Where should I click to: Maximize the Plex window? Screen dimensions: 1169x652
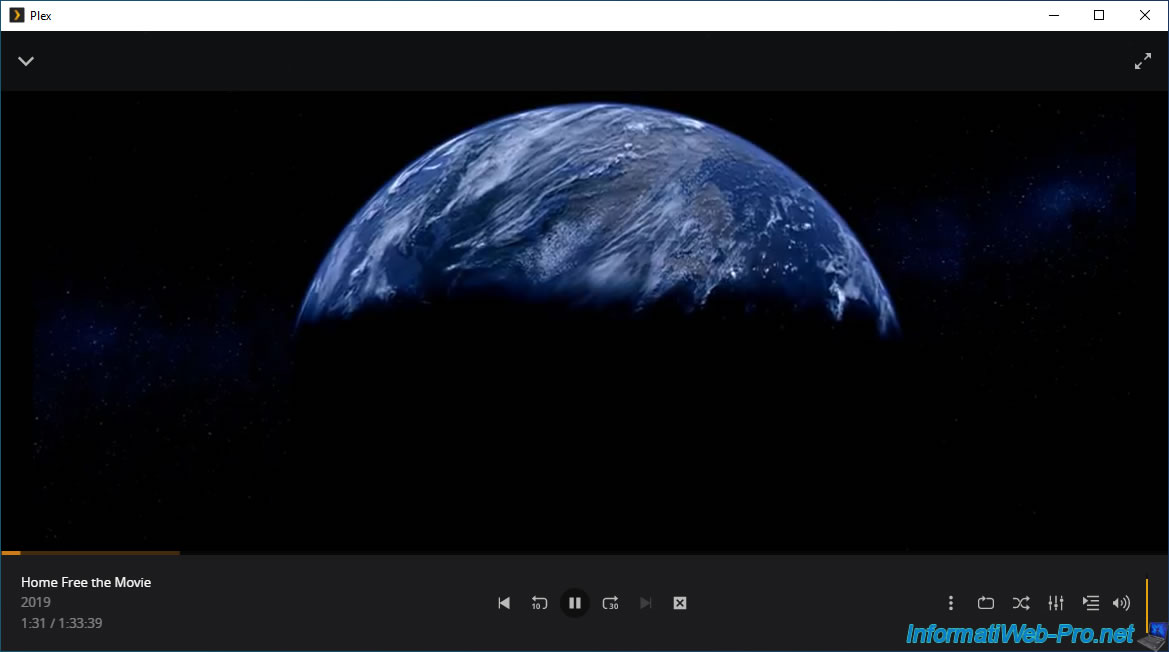point(1098,15)
